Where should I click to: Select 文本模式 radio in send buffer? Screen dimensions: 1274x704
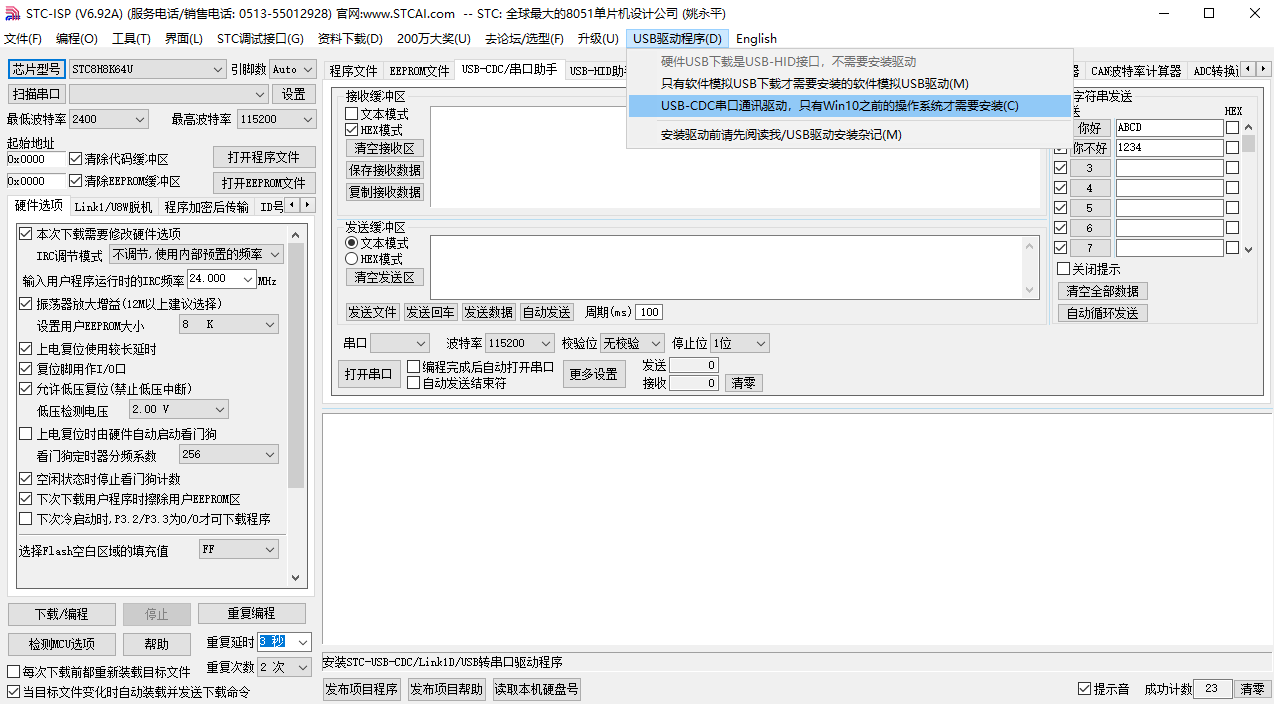pos(352,243)
